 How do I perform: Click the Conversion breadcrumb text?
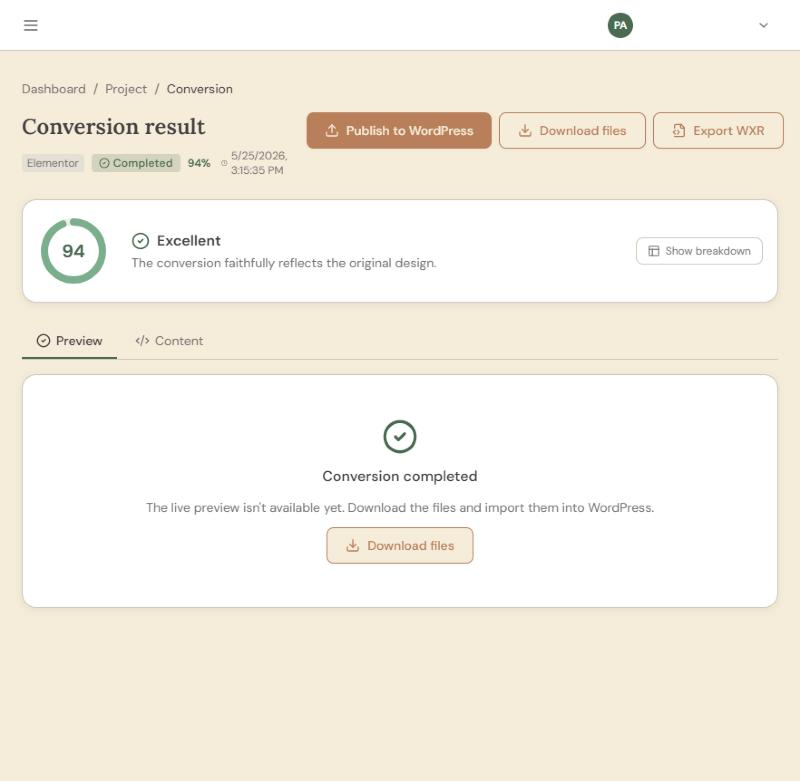pyautogui.click(x=199, y=89)
